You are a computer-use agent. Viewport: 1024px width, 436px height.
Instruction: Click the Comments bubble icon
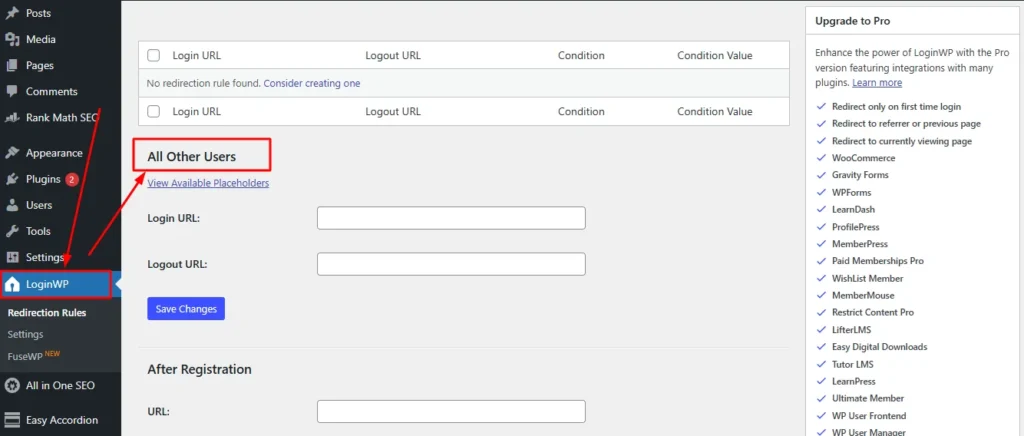pyautogui.click(x=12, y=91)
